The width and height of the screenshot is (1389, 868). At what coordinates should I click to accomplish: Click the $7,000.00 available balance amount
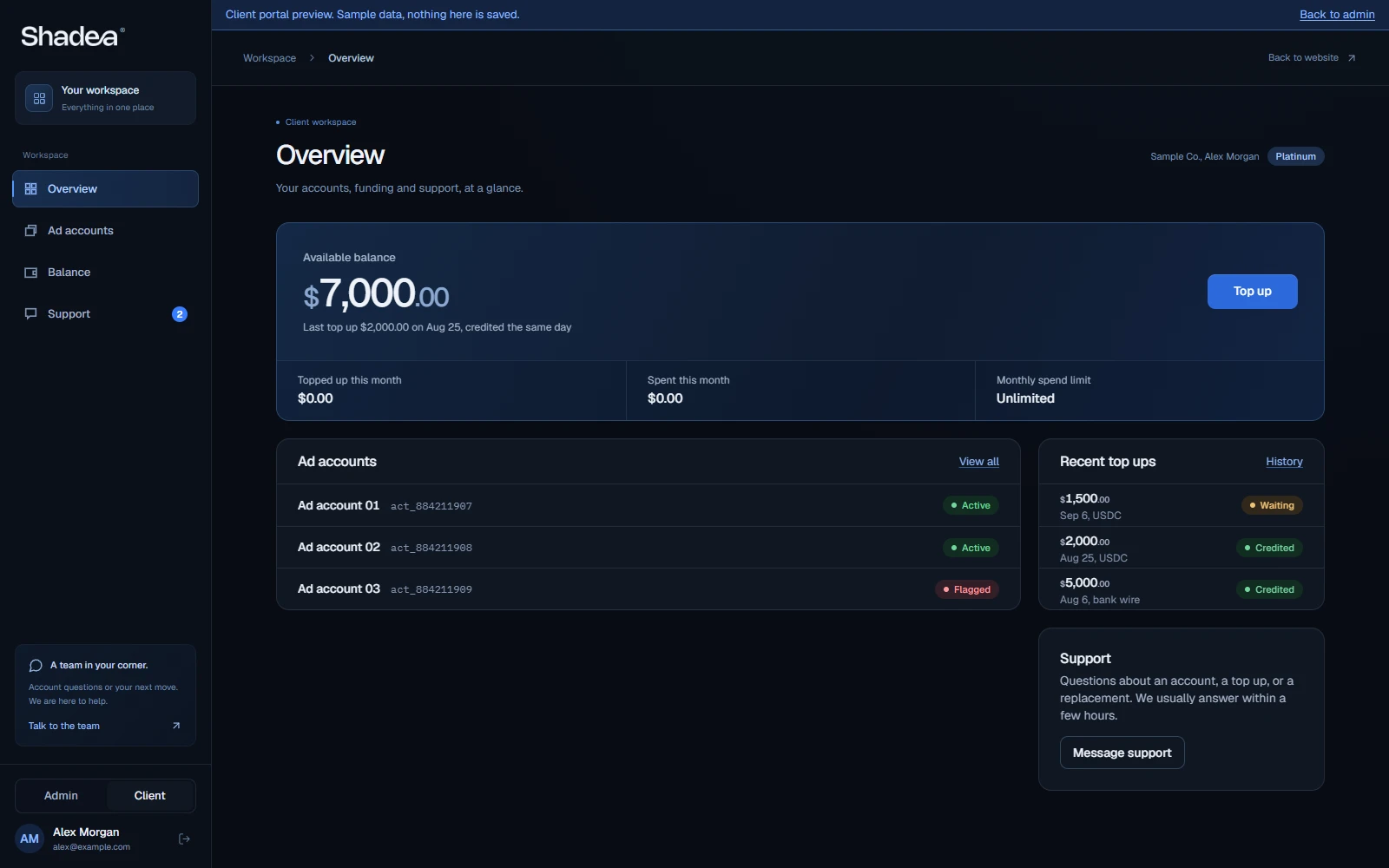(x=376, y=293)
